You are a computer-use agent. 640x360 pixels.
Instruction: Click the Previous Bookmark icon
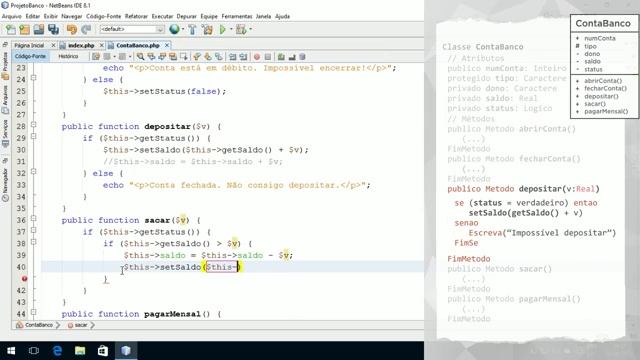(197, 57)
